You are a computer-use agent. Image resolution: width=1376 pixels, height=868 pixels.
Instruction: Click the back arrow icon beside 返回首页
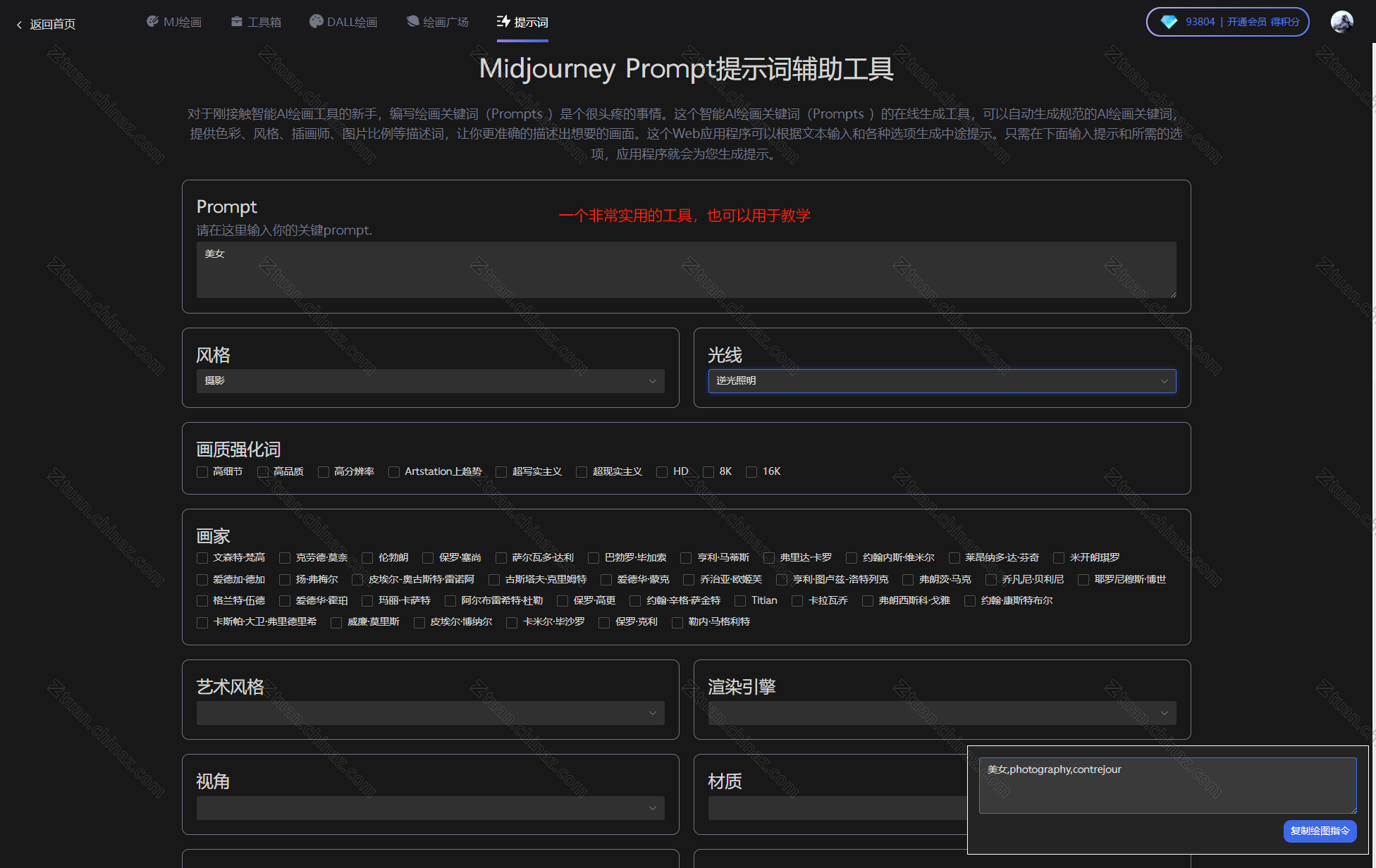pos(19,25)
